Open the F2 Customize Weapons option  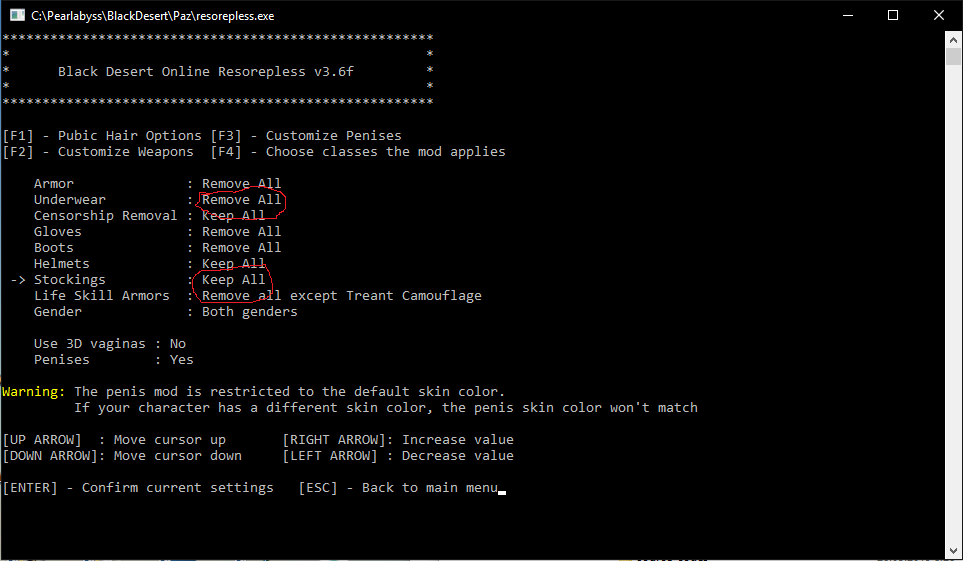(98, 152)
